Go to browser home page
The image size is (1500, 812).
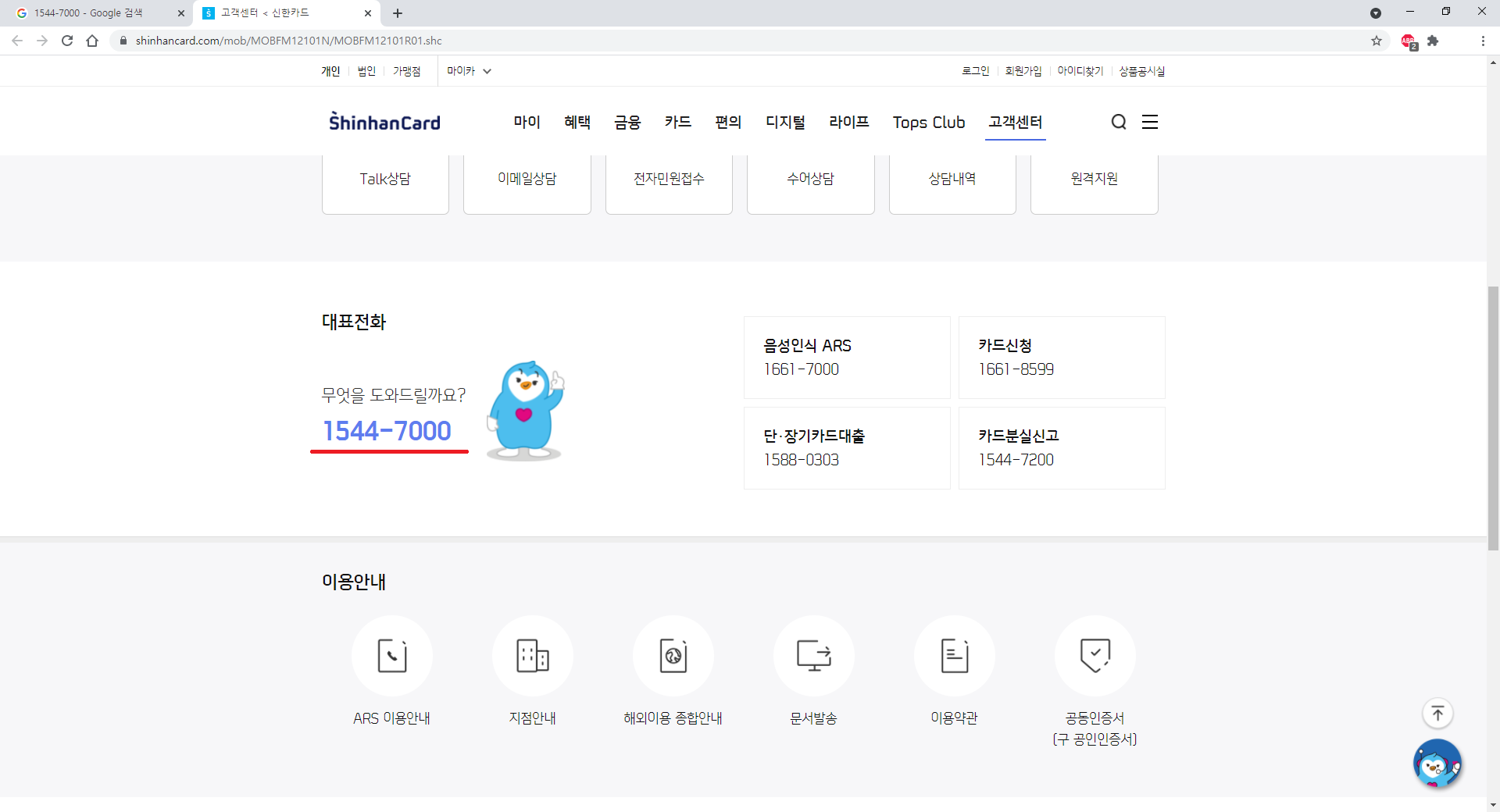(x=92, y=41)
